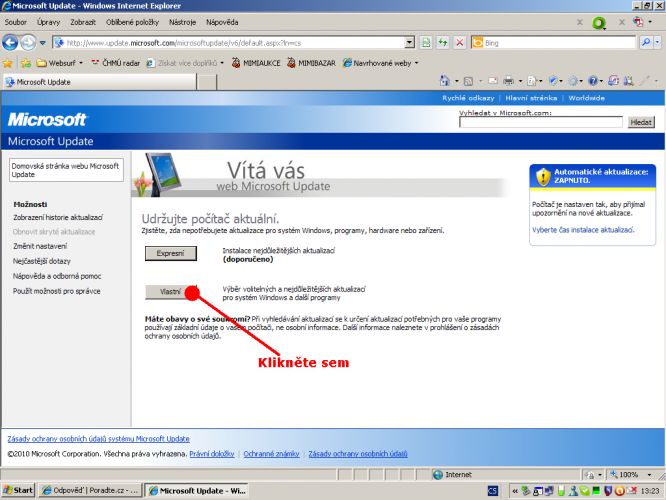The height and width of the screenshot is (500, 666).
Task: Click the Favorites star icon
Action: [8, 63]
